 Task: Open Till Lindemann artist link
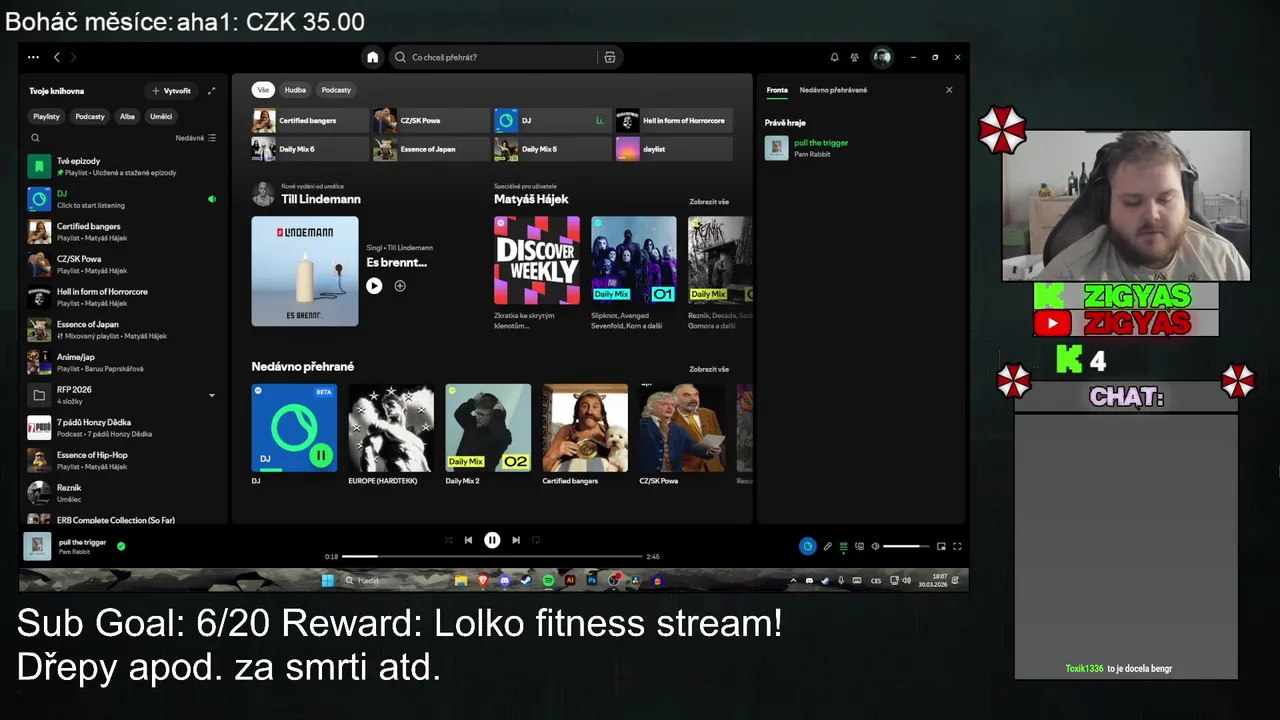click(321, 199)
